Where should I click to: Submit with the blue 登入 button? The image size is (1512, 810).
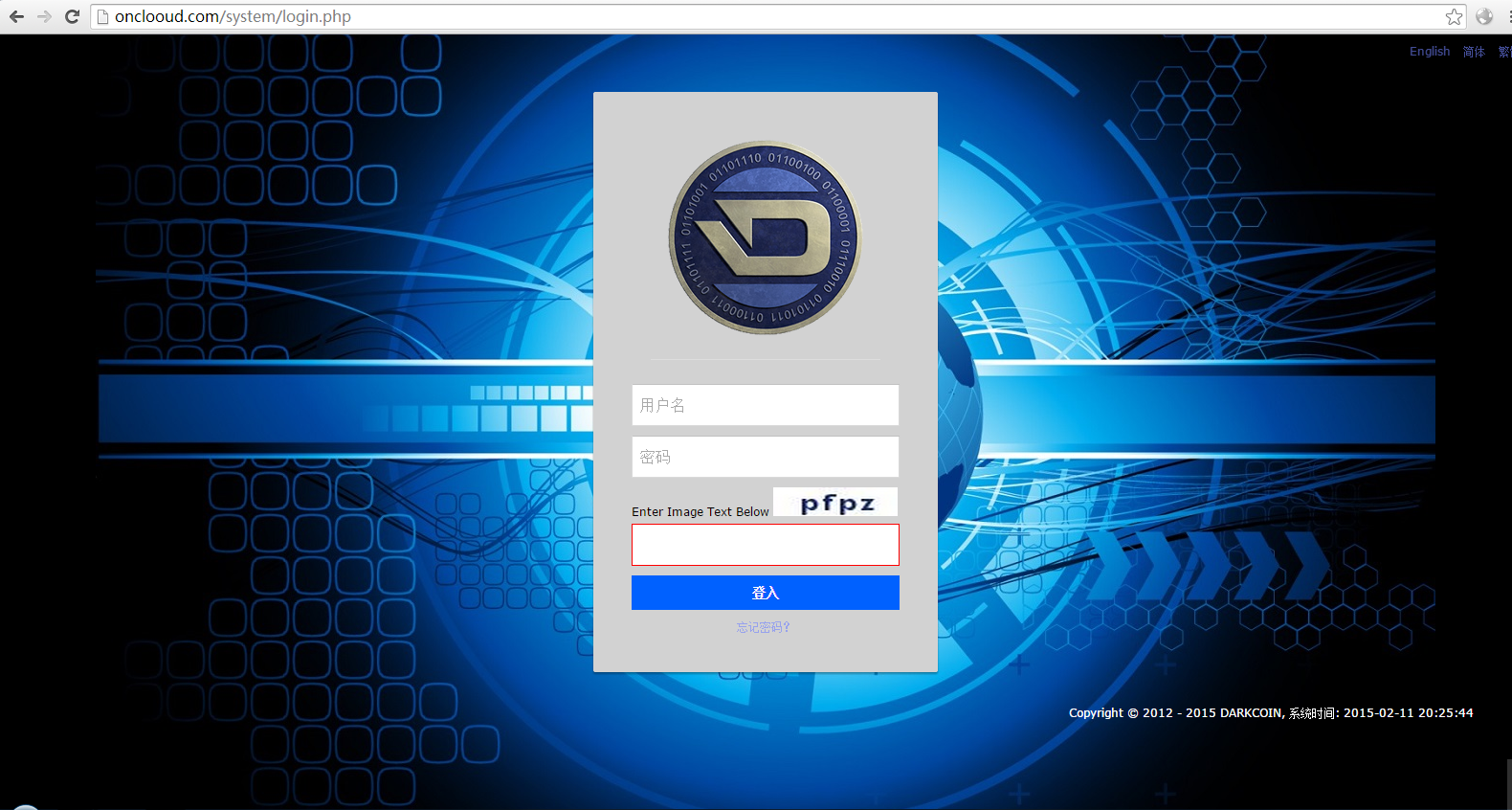pos(766,593)
